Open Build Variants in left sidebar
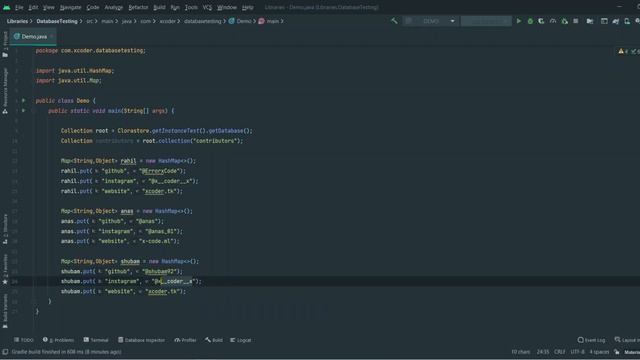 click(x=5, y=311)
